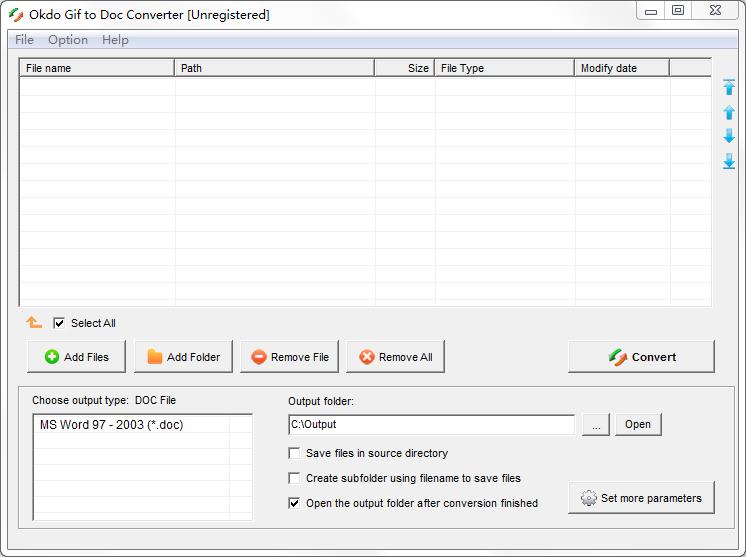Image resolution: width=746 pixels, height=557 pixels.
Task: Disable opening output folder after conversion
Action: pos(294,503)
